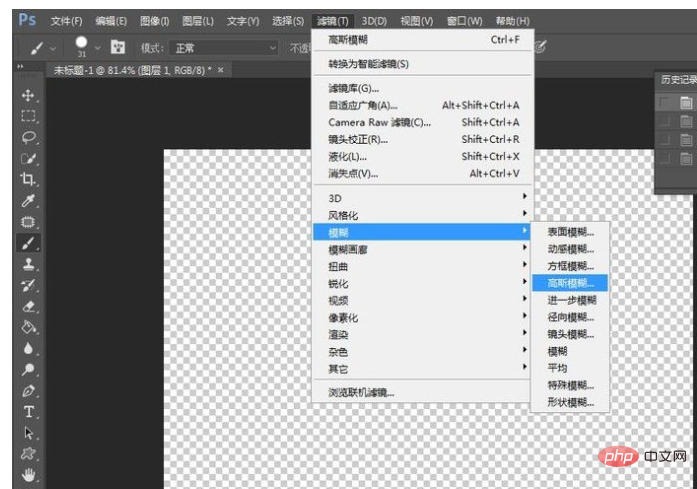Click 浏览联机滤镜... menu entry
The image size is (697, 489).
tap(422, 393)
